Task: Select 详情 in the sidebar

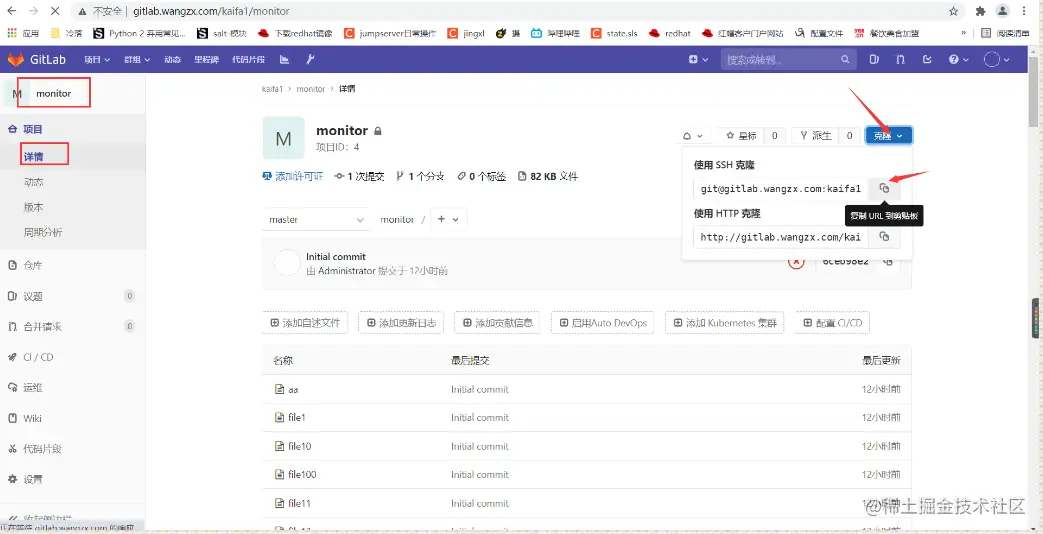Action: (34, 157)
